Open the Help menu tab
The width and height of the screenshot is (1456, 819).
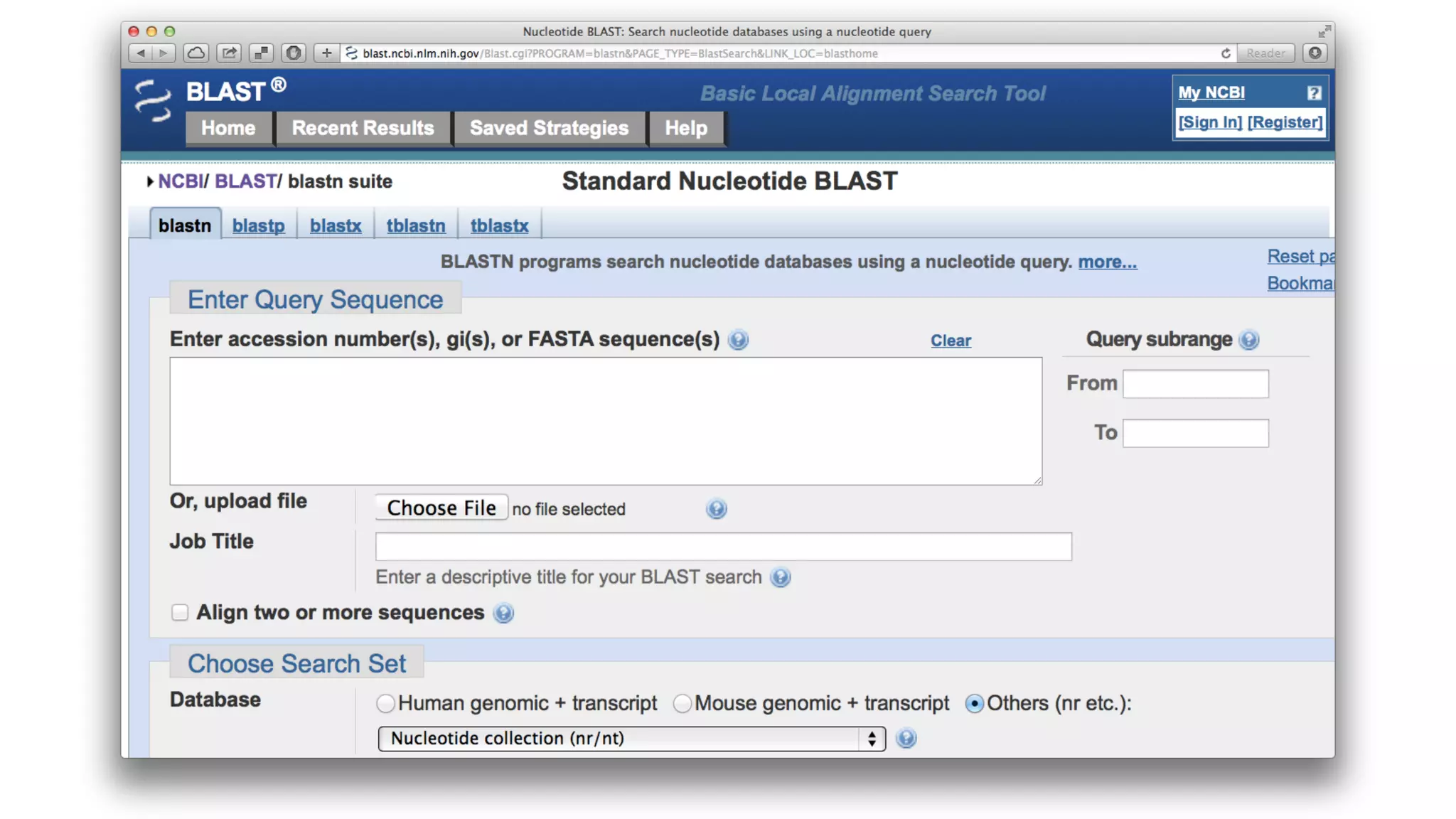(x=686, y=128)
